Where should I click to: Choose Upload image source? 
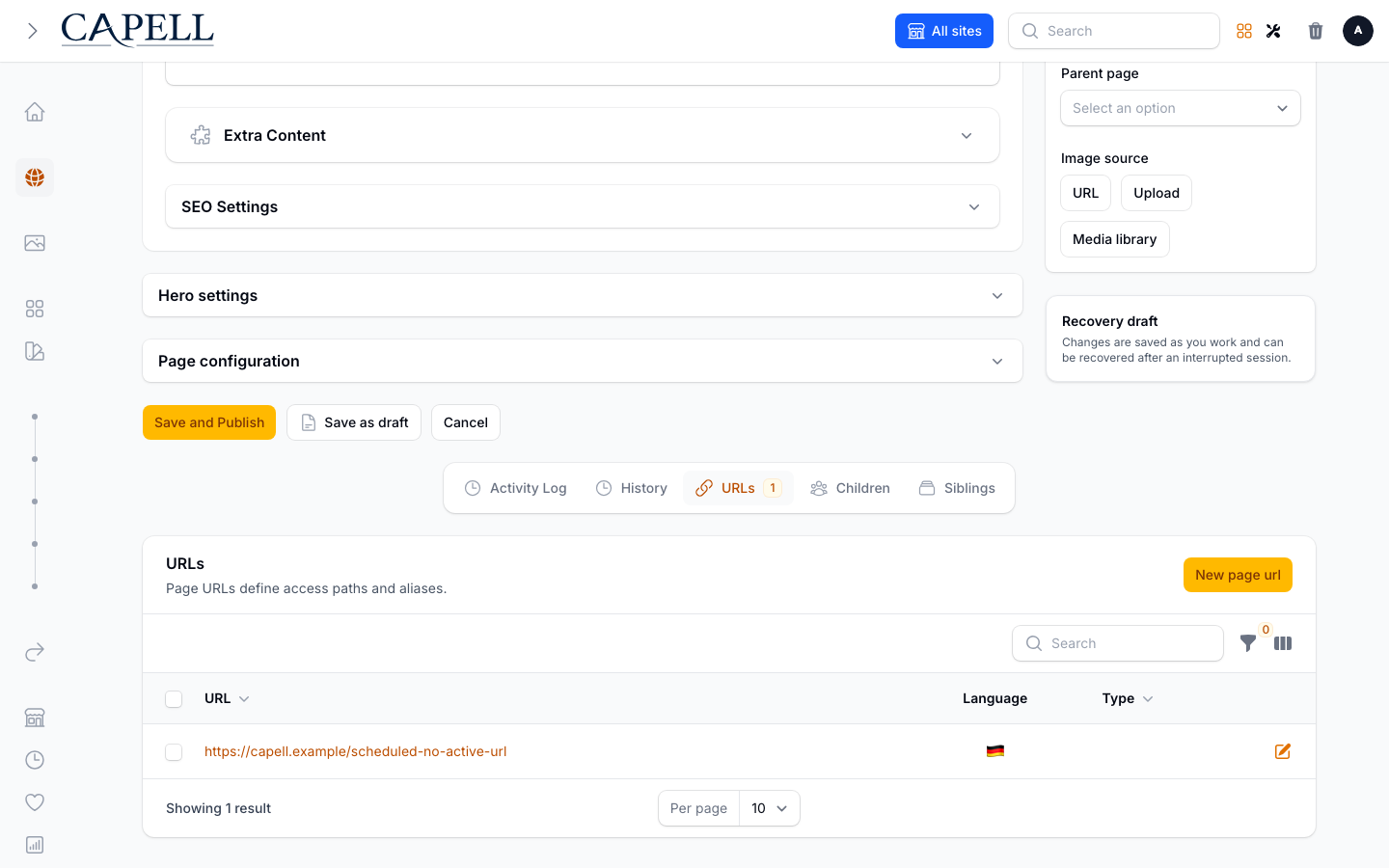[x=1157, y=193]
